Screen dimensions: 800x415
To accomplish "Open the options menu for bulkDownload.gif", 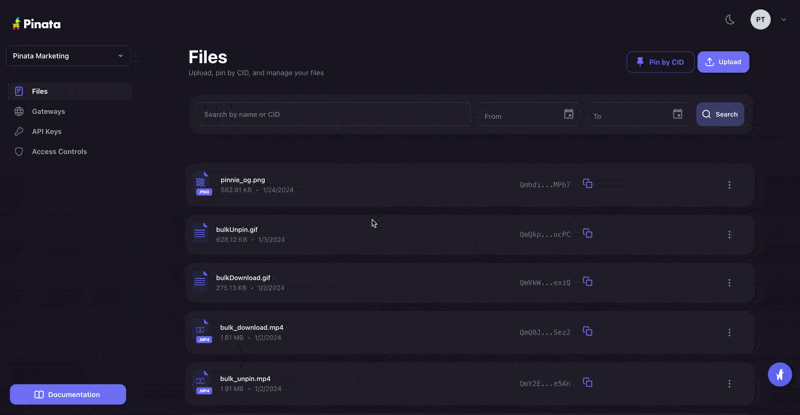I will pyautogui.click(x=729, y=283).
